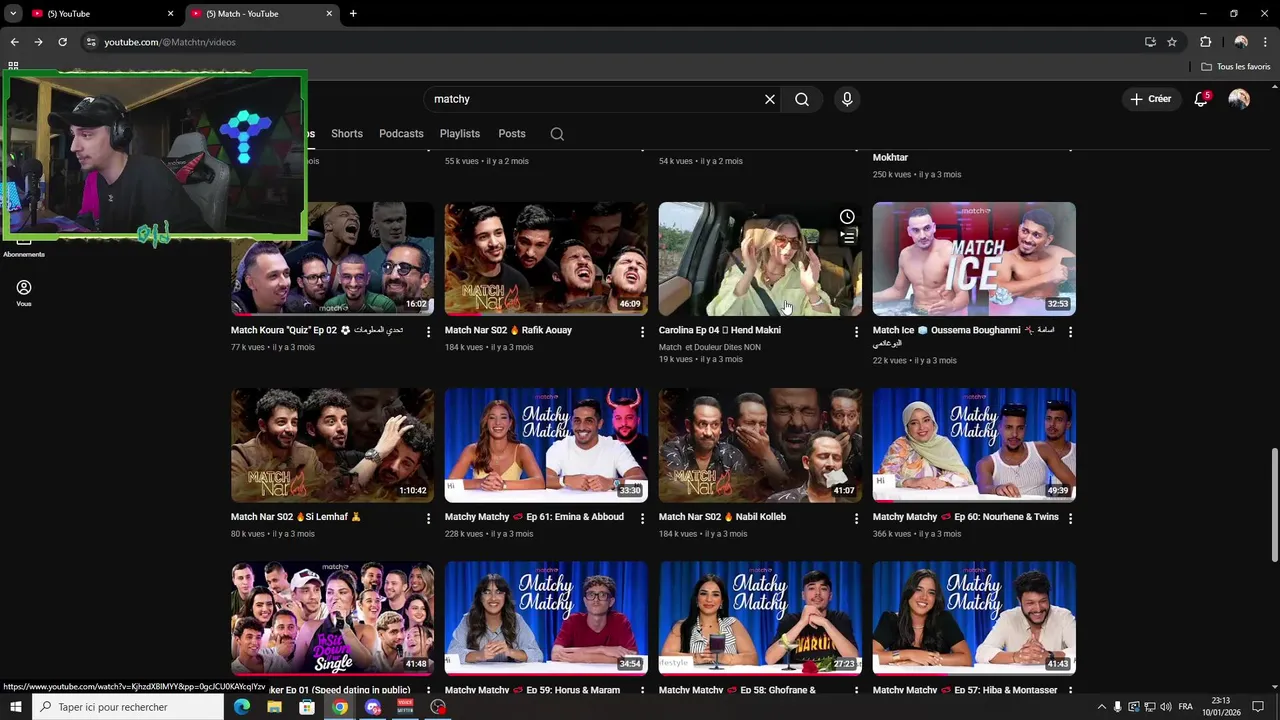Screen dimensions: 1280x720
Task: Click the install app icon in the address bar
Action: (x=1150, y=42)
